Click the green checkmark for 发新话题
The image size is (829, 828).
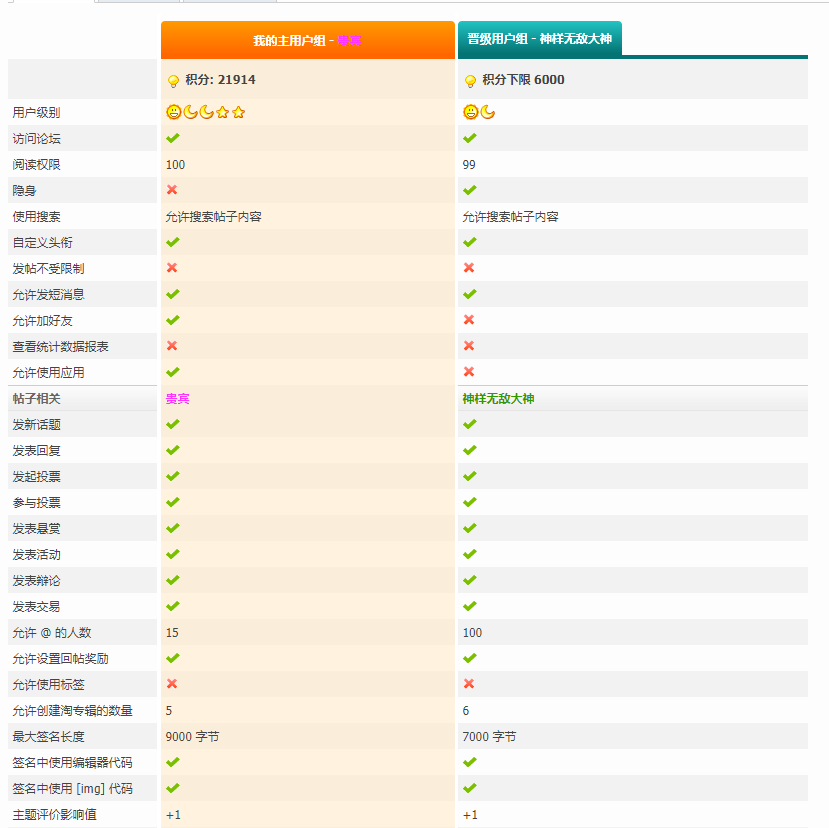(172, 424)
